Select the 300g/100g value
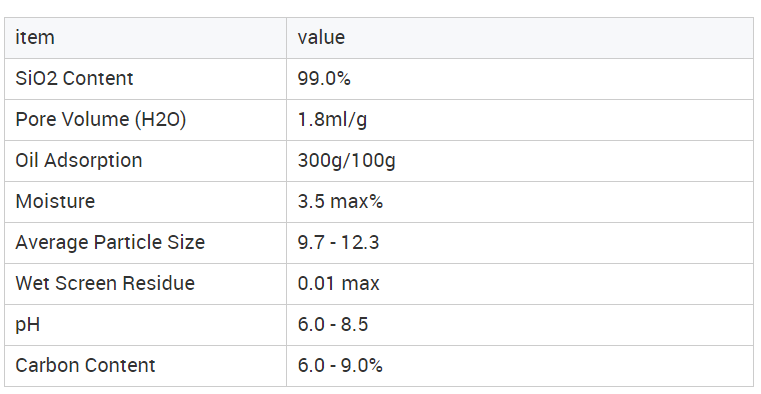 click(x=347, y=161)
